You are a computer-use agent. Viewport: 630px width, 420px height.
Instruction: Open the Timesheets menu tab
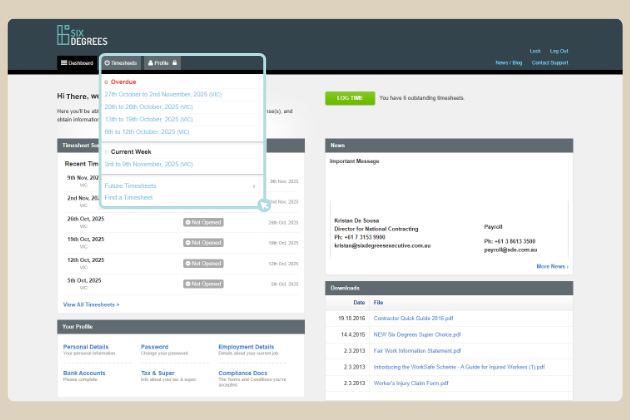[x=121, y=63]
